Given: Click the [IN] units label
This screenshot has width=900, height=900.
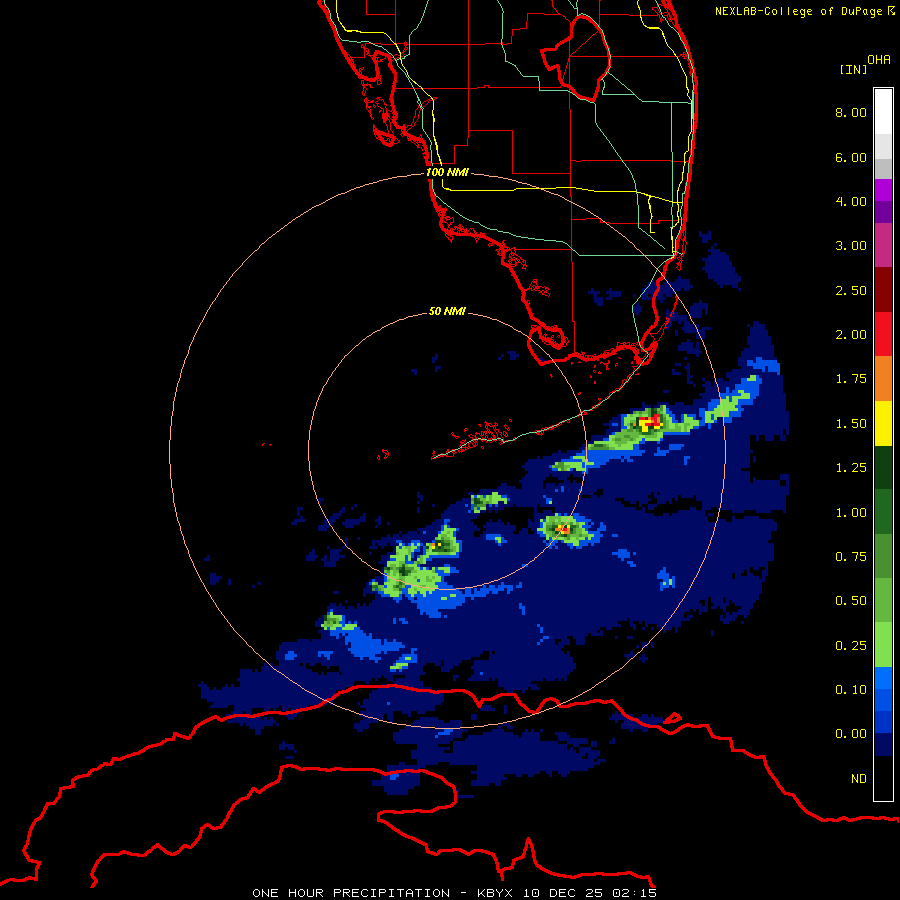Looking at the screenshot, I should 853,69.
